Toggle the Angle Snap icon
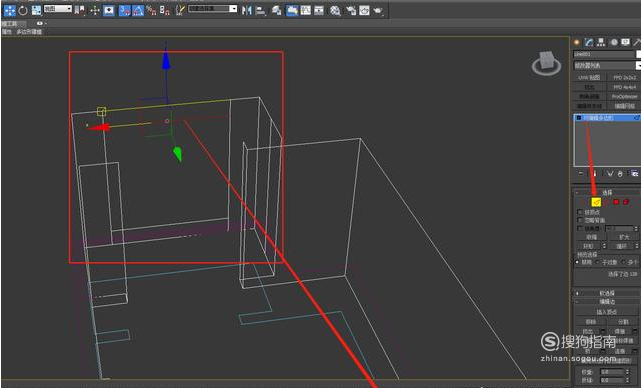The height and width of the screenshot is (388, 641). (x=138, y=10)
